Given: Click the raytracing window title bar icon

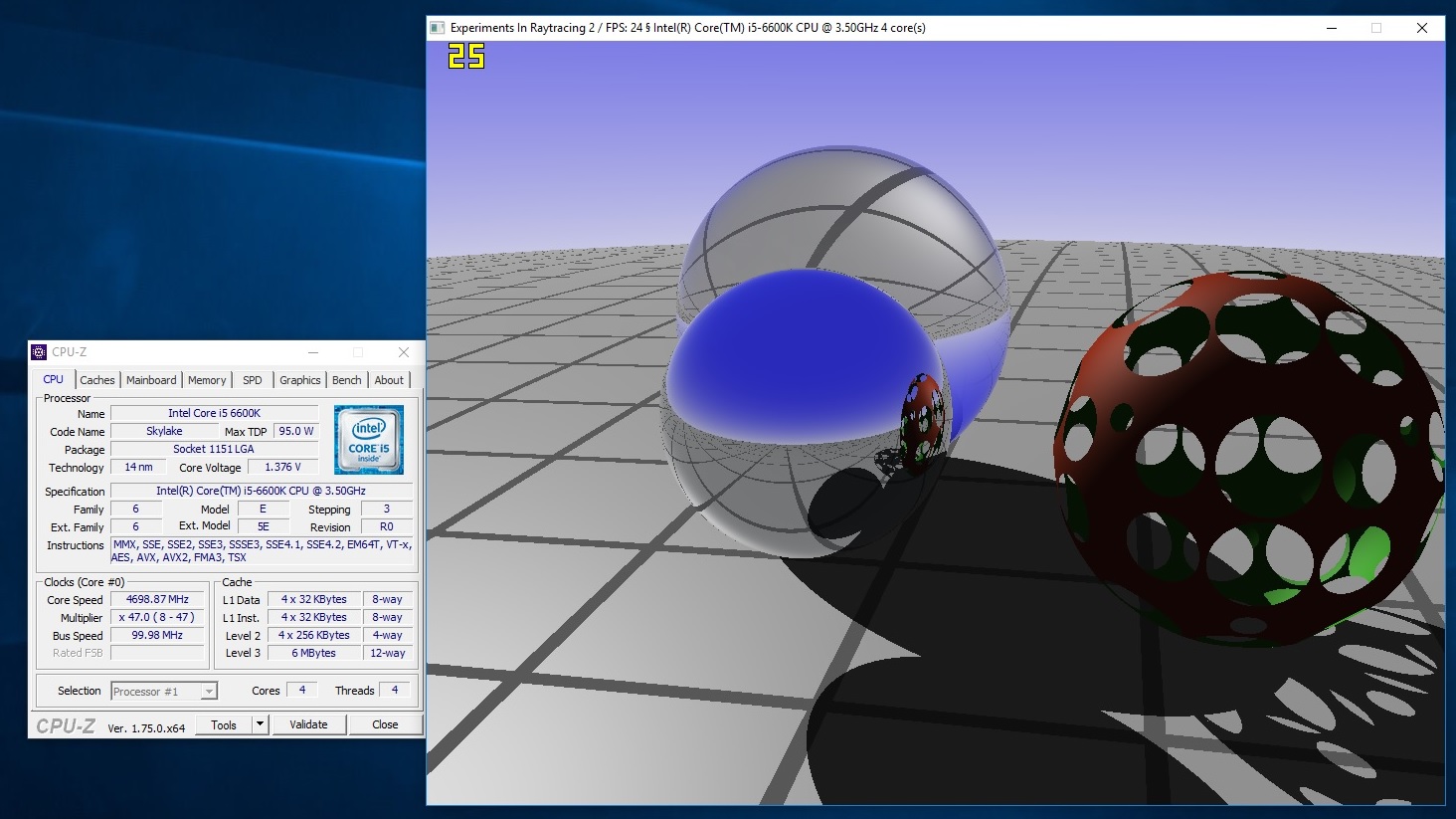Looking at the screenshot, I should [437, 28].
